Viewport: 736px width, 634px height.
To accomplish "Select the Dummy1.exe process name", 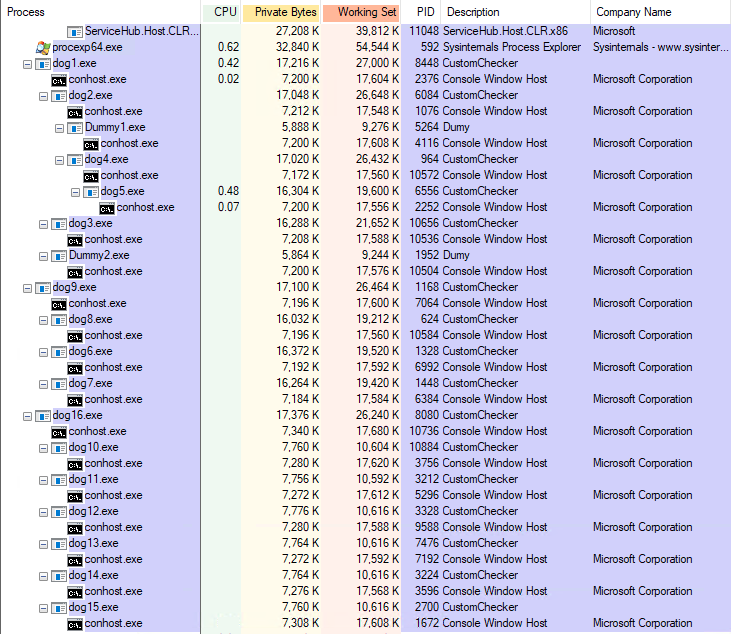I will pos(115,127).
